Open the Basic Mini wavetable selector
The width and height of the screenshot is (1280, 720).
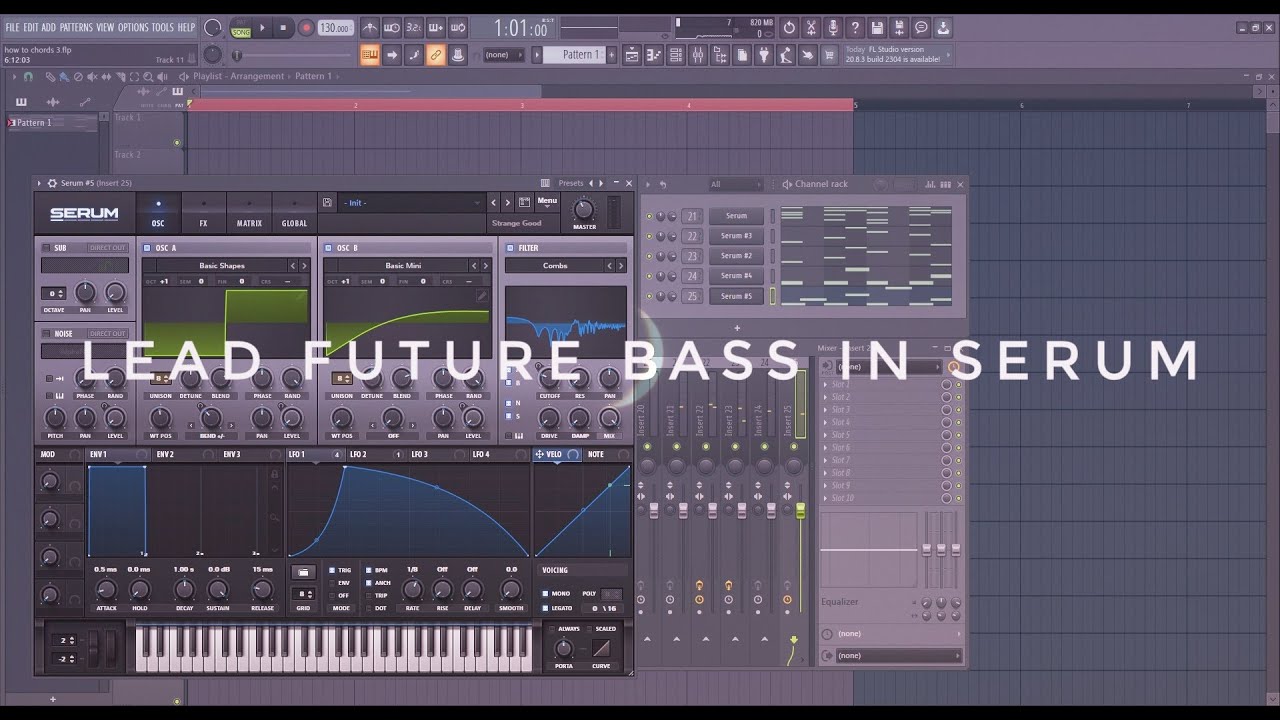[403, 266]
